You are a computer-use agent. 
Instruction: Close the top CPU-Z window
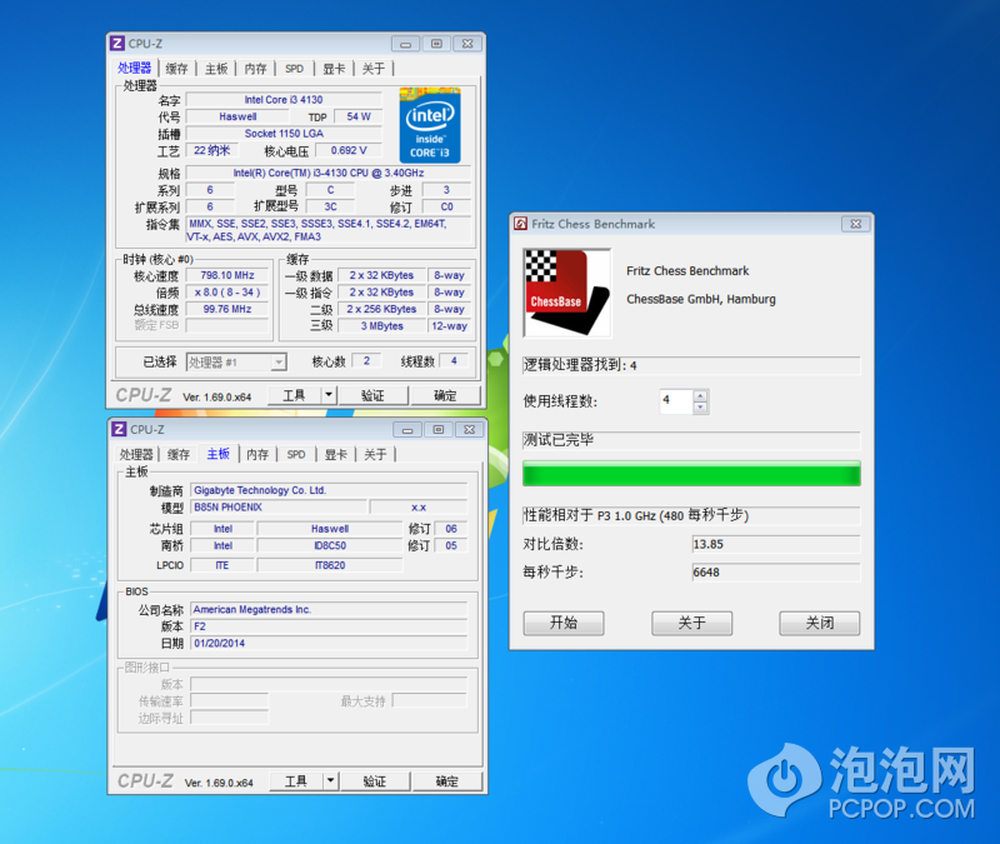point(467,44)
